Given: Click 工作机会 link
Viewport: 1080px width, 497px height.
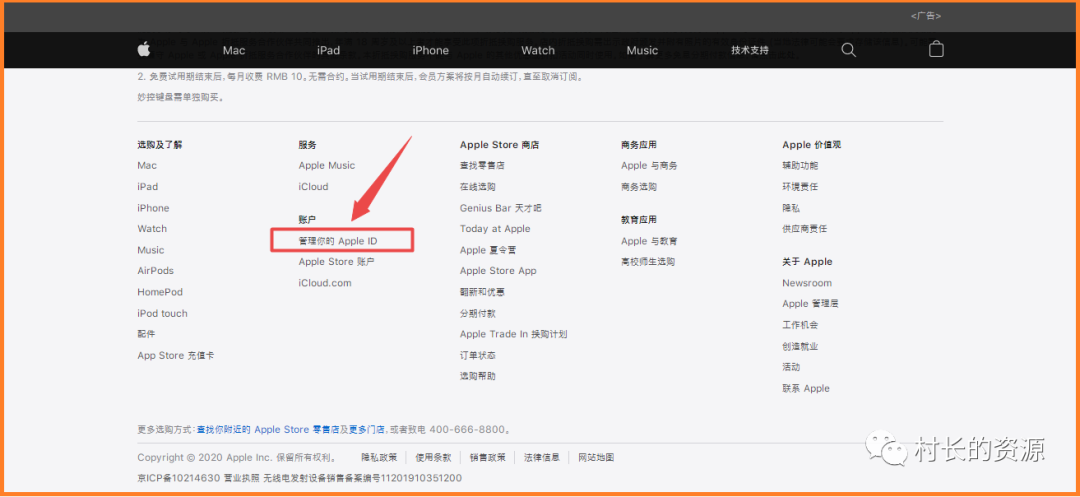Looking at the screenshot, I should pyautogui.click(x=800, y=325).
